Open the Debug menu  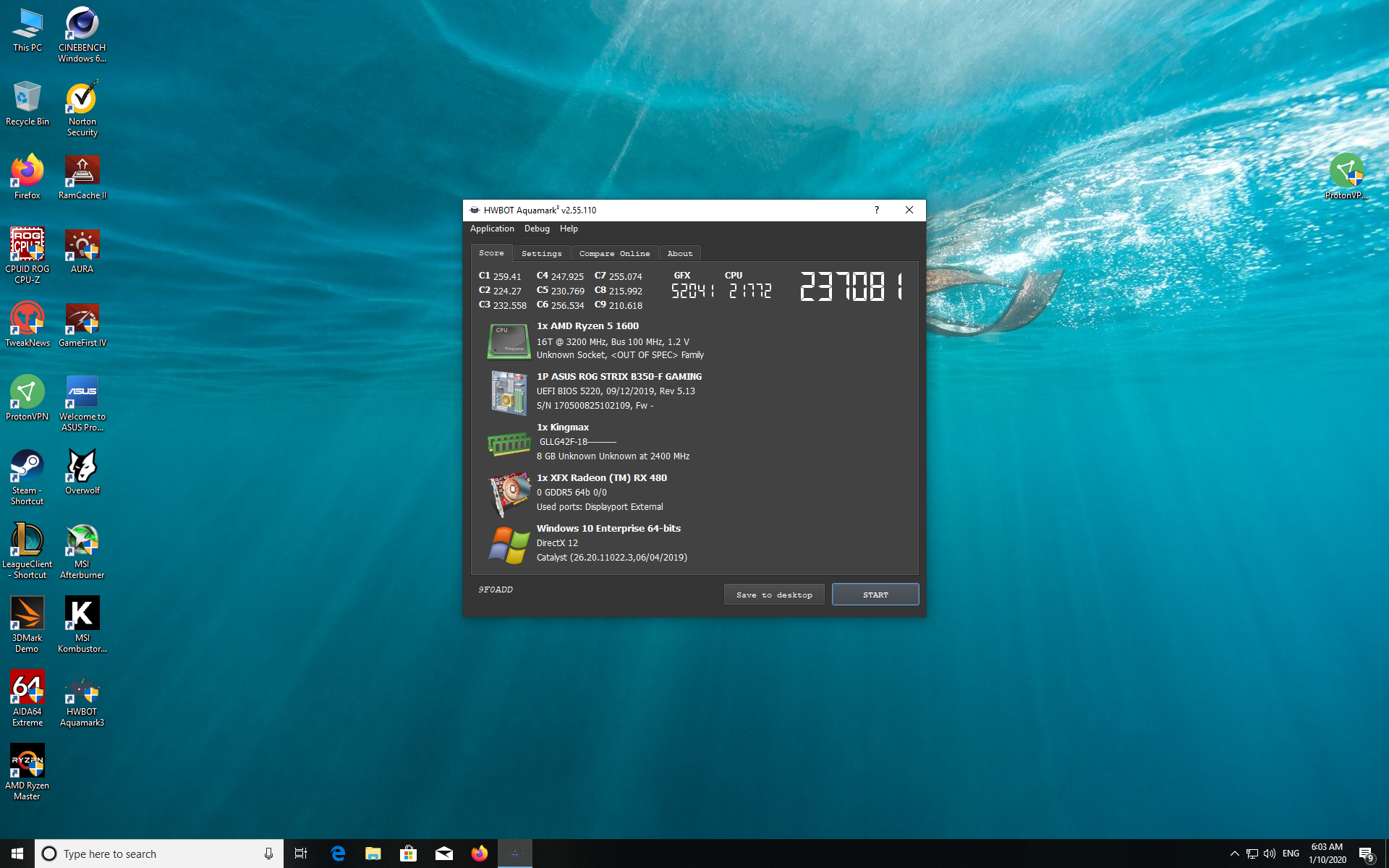pos(537,229)
